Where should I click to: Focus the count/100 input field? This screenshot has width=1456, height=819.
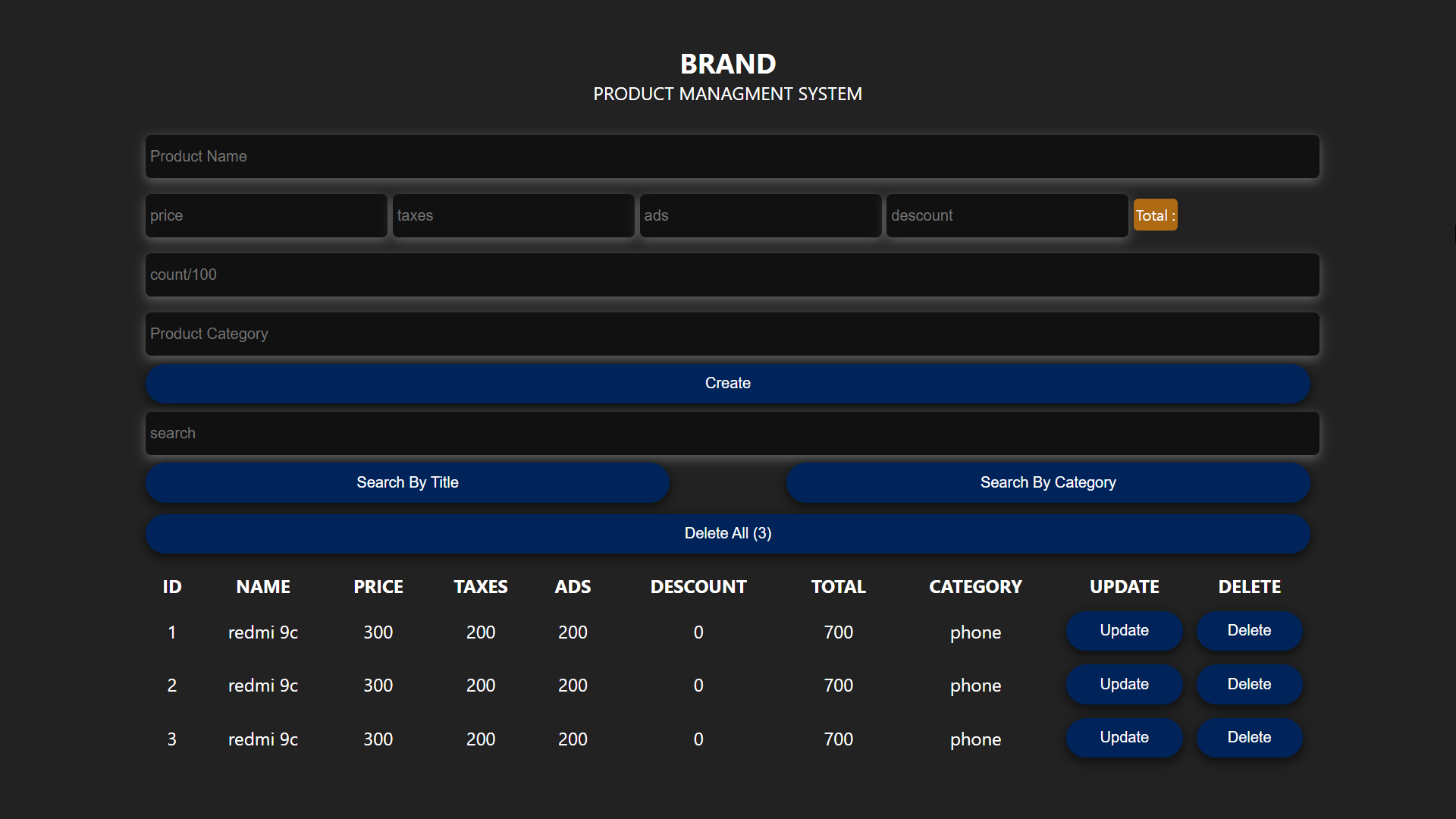[x=732, y=275]
